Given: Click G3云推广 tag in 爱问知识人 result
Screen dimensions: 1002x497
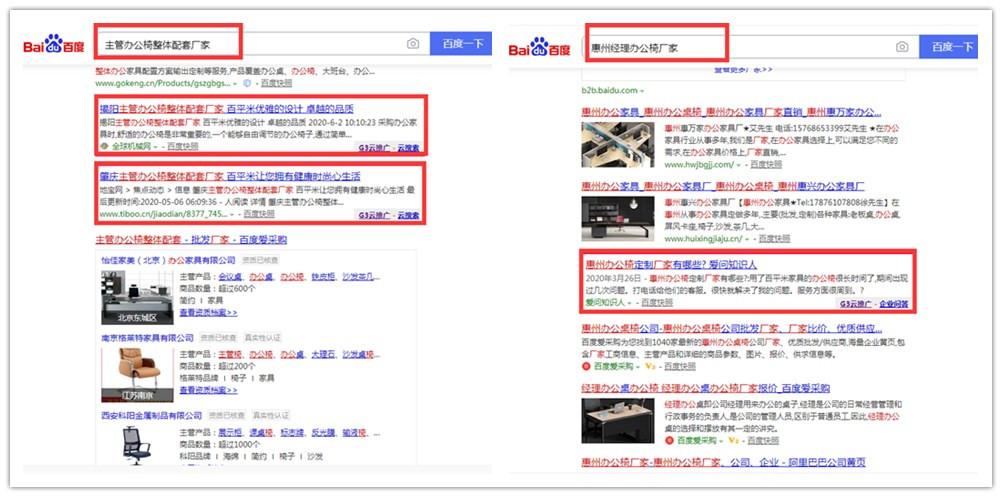Looking at the screenshot, I should tap(856, 304).
